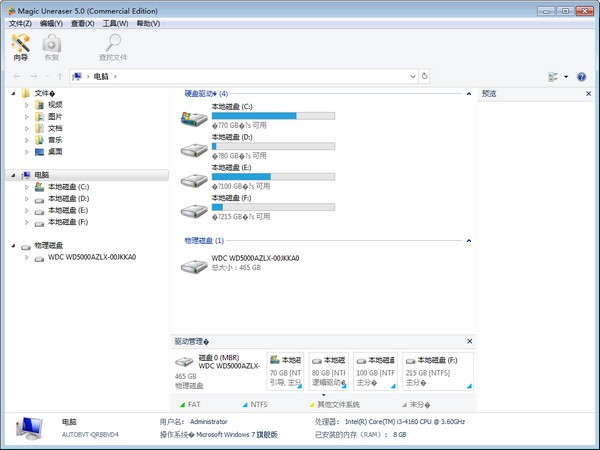This screenshot has height=450, width=600.
Task: Navigate up one level arrow
Action: click(x=60, y=77)
